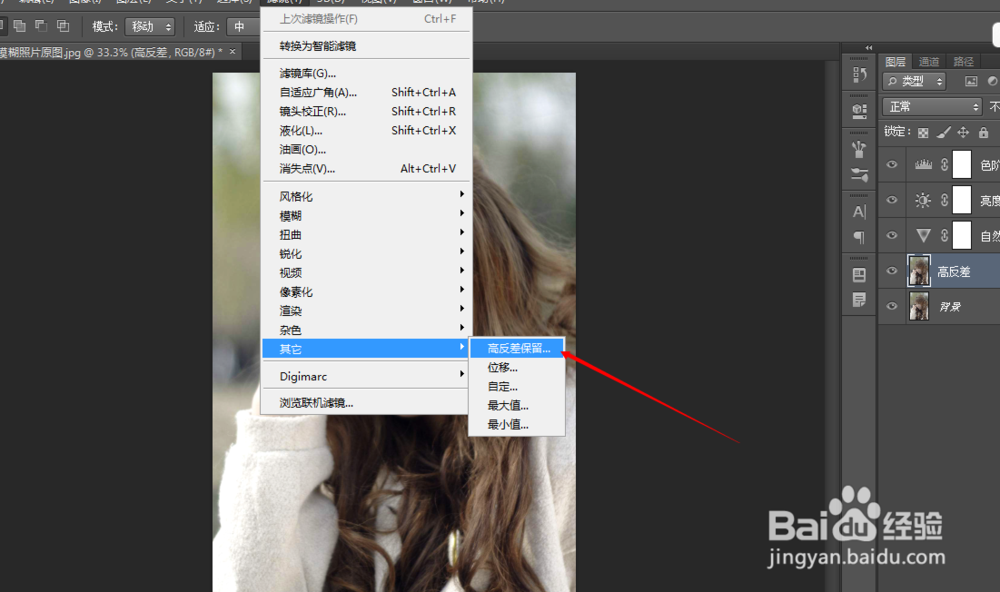
Task: Toggle lock all padlock icon
Action: (983, 132)
